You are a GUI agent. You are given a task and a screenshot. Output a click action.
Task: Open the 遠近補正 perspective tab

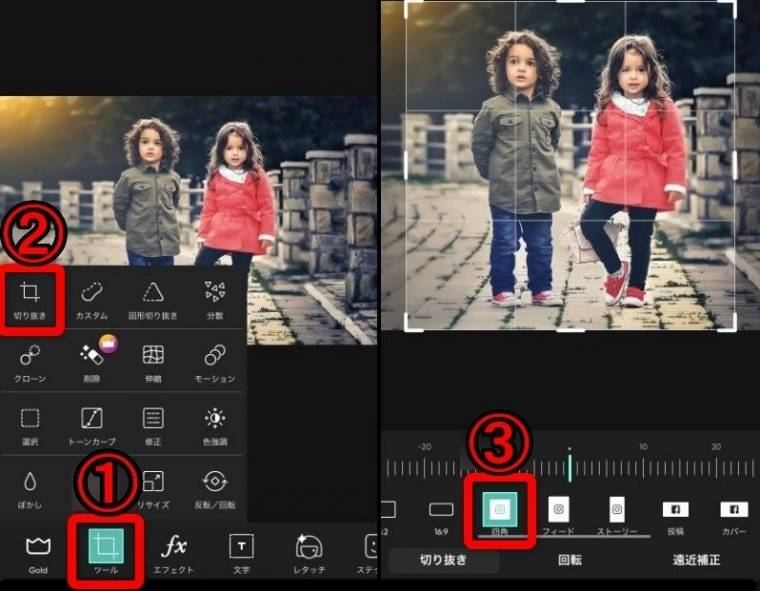[697, 560]
